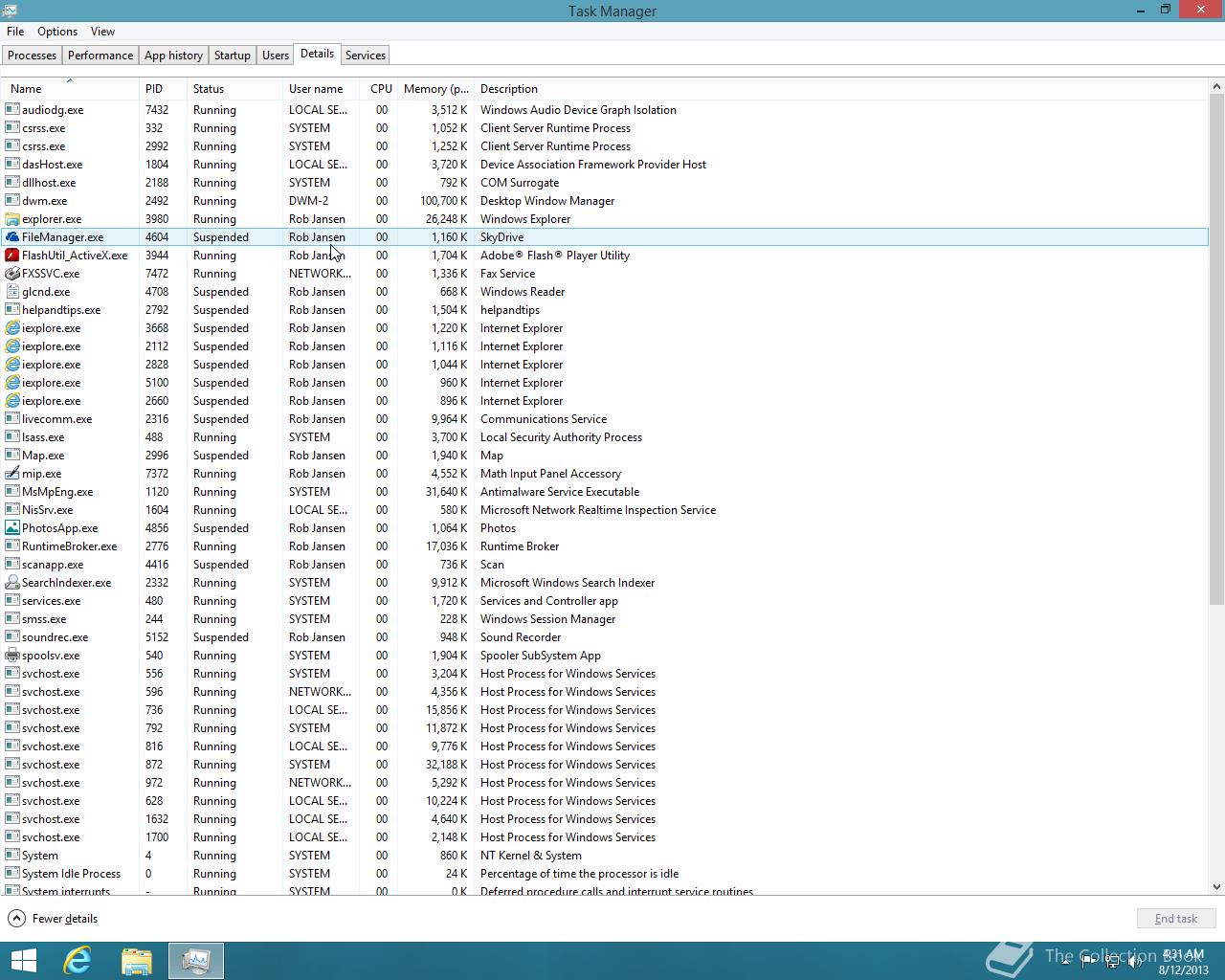Switch to the Performance tab
The height and width of the screenshot is (980, 1225).
pyautogui.click(x=100, y=56)
